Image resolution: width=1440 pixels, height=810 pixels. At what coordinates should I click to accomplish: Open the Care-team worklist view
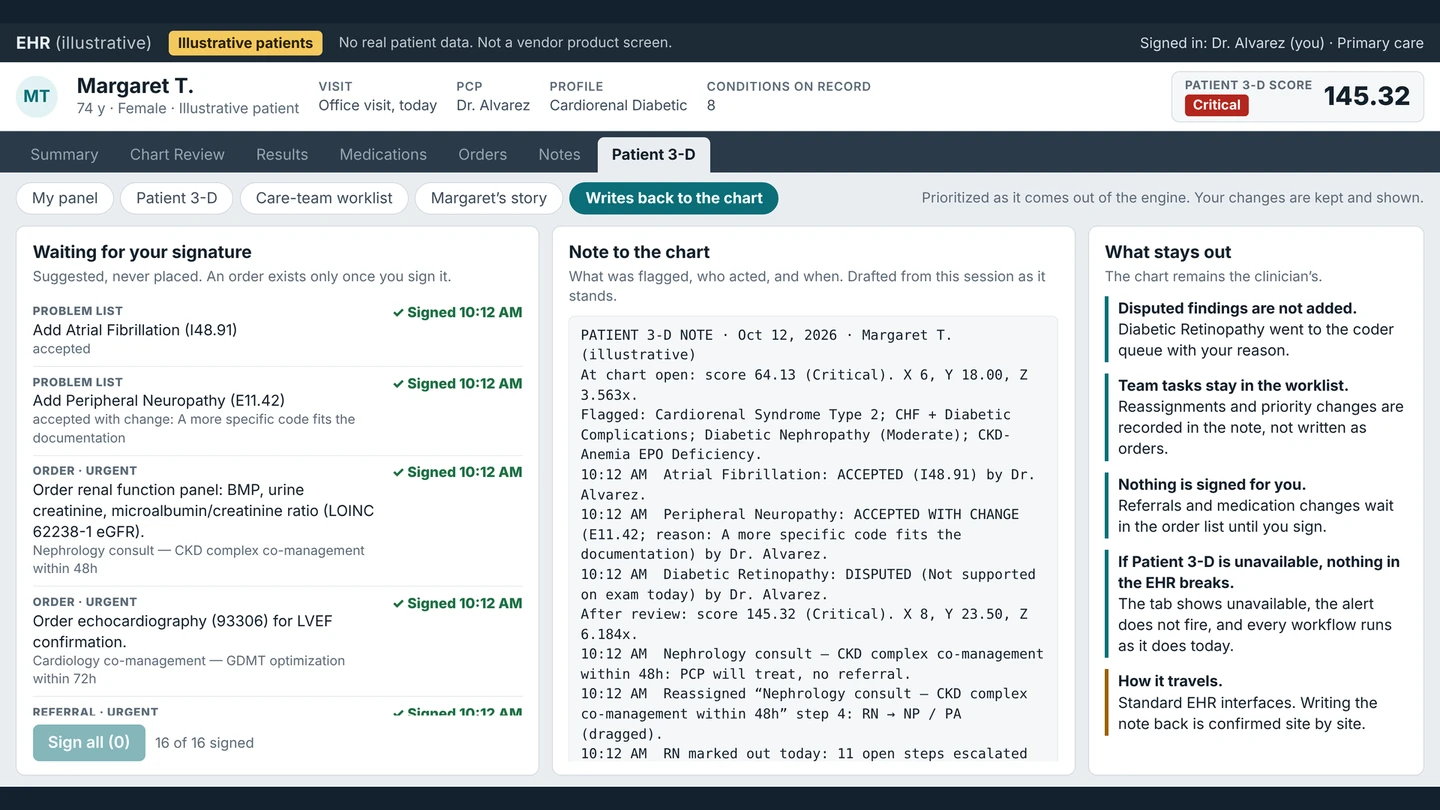point(324,198)
